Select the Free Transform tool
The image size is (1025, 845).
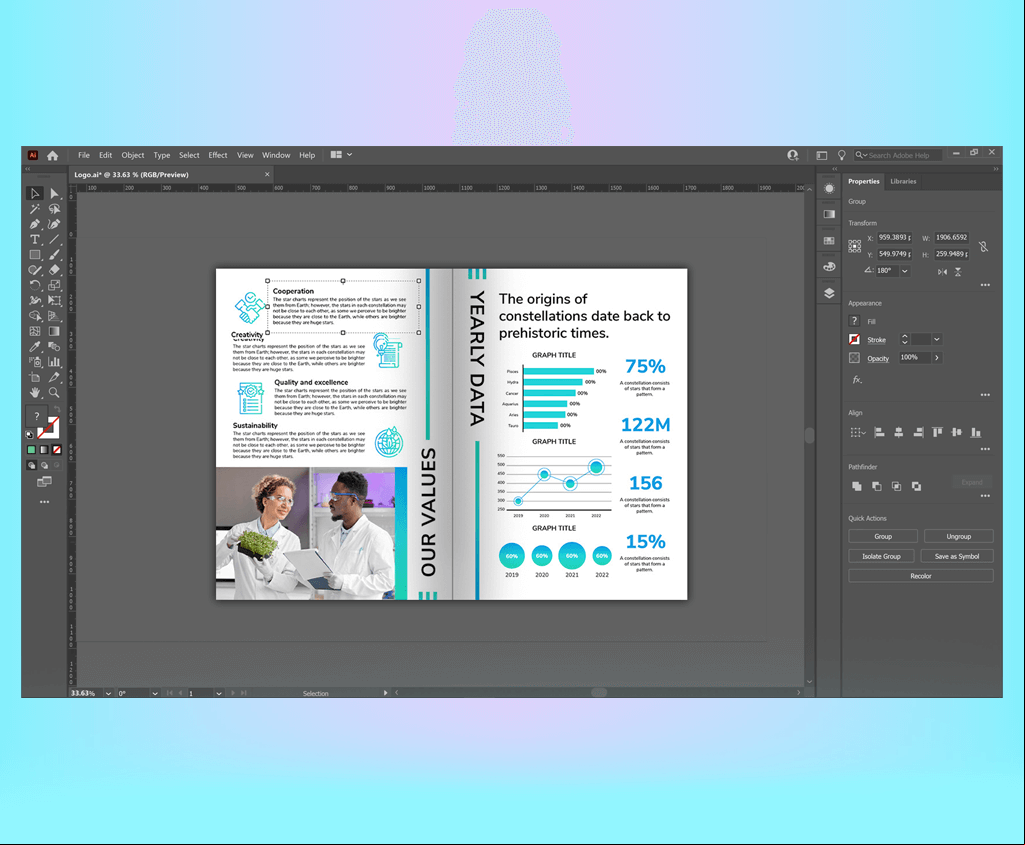pyautogui.click(x=54, y=301)
